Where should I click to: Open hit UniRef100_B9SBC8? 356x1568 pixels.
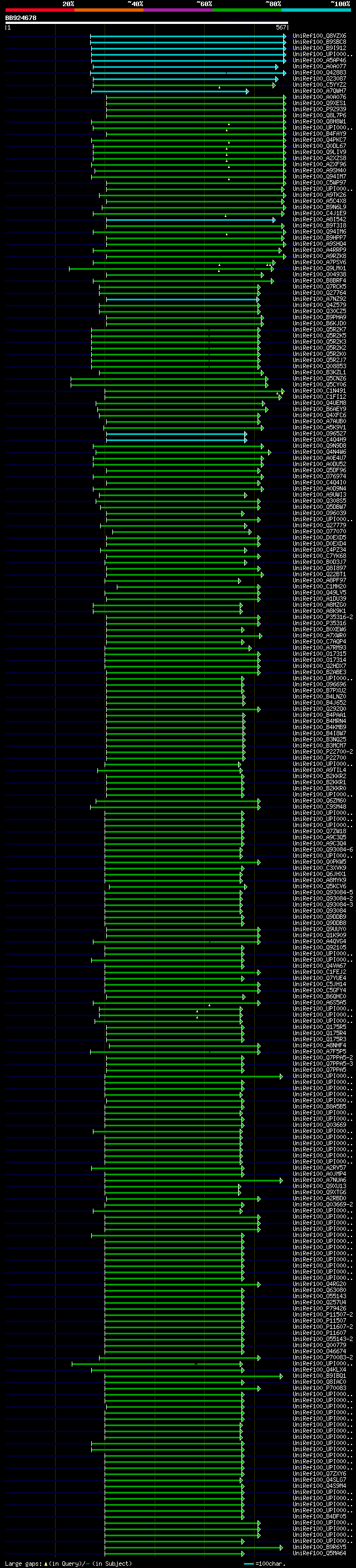pyautogui.click(x=319, y=42)
